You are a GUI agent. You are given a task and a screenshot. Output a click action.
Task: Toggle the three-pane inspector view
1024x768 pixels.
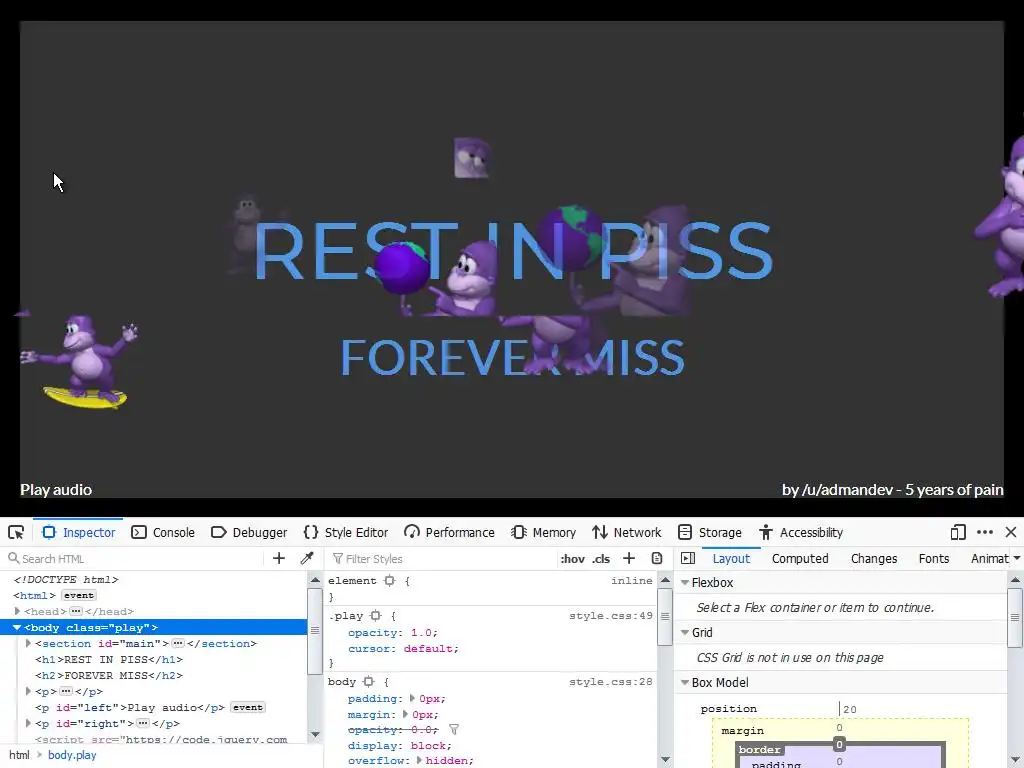(x=688, y=558)
